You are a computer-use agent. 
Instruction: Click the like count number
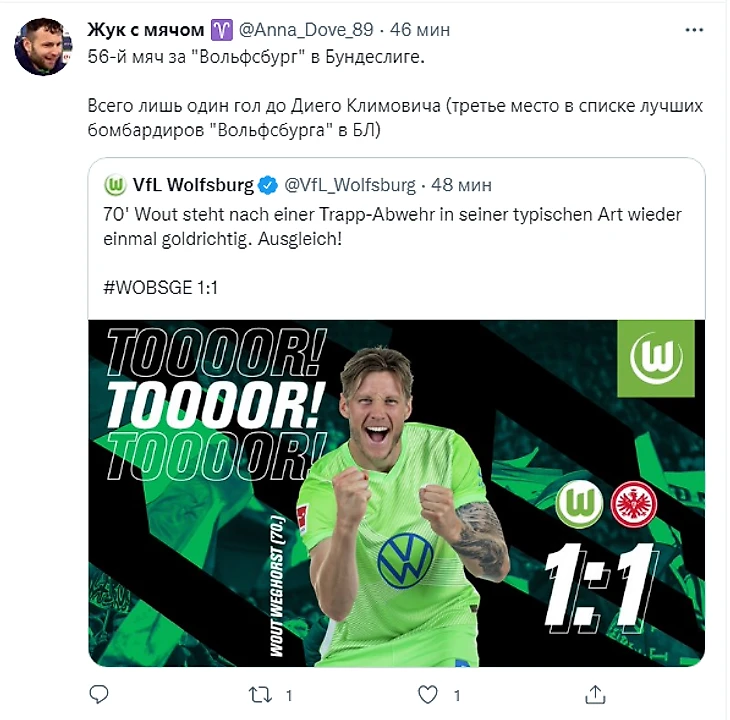[457, 695]
